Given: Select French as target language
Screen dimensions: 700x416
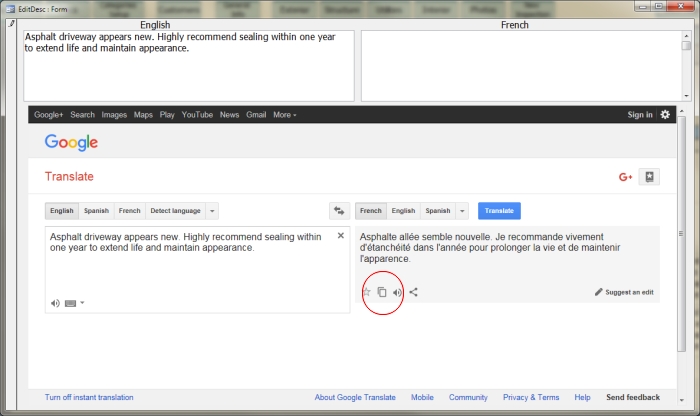Looking at the screenshot, I should [371, 211].
